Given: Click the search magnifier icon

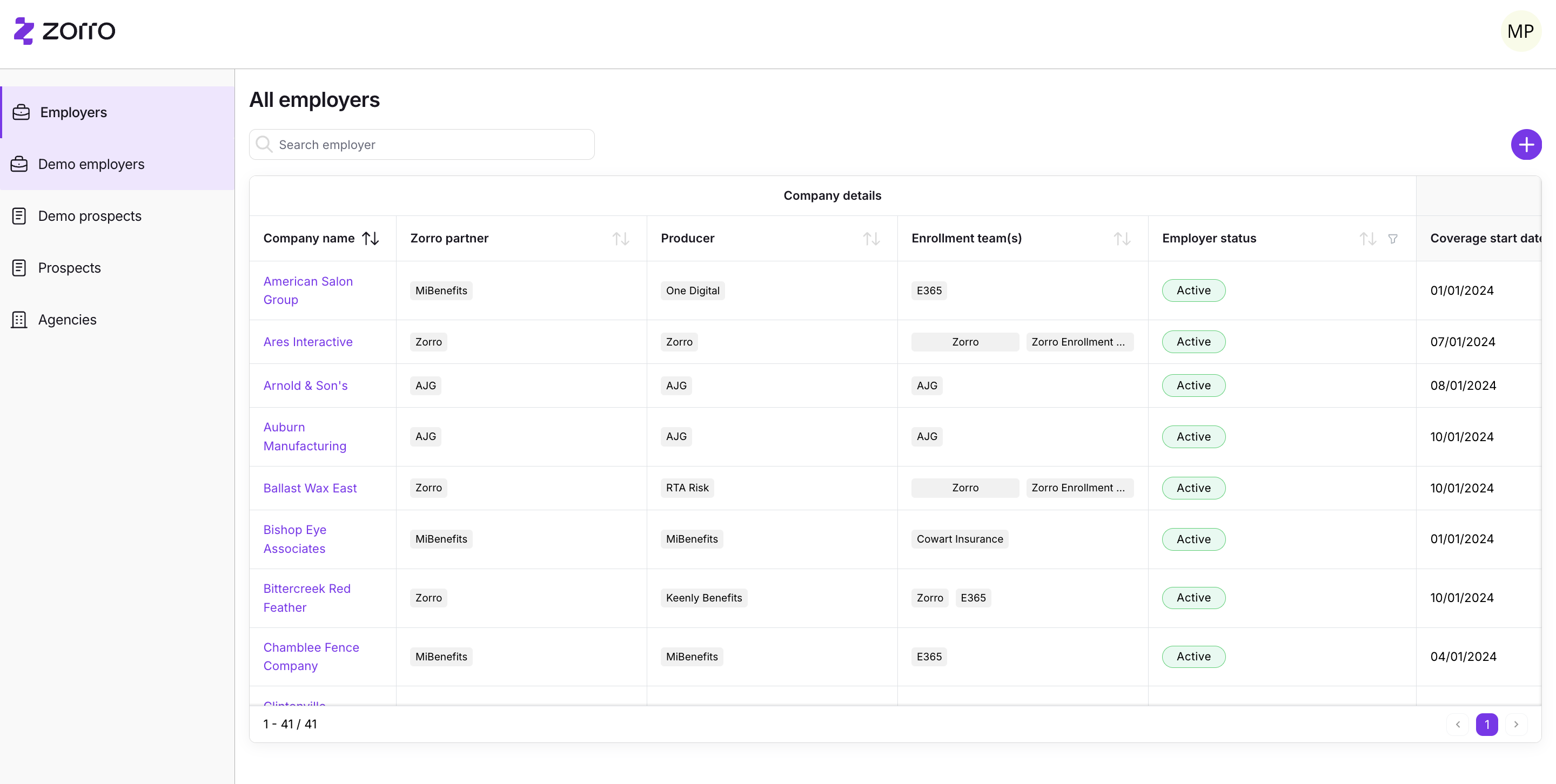Looking at the screenshot, I should pos(264,144).
